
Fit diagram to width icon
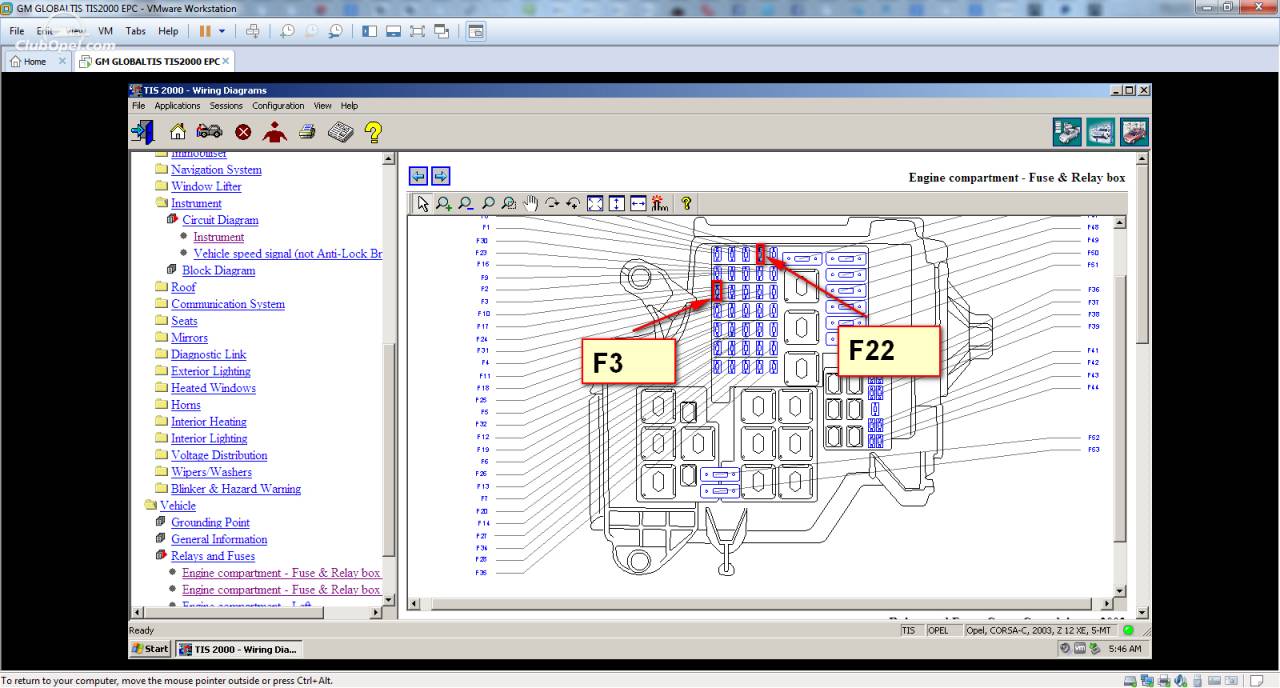coord(638,203)
